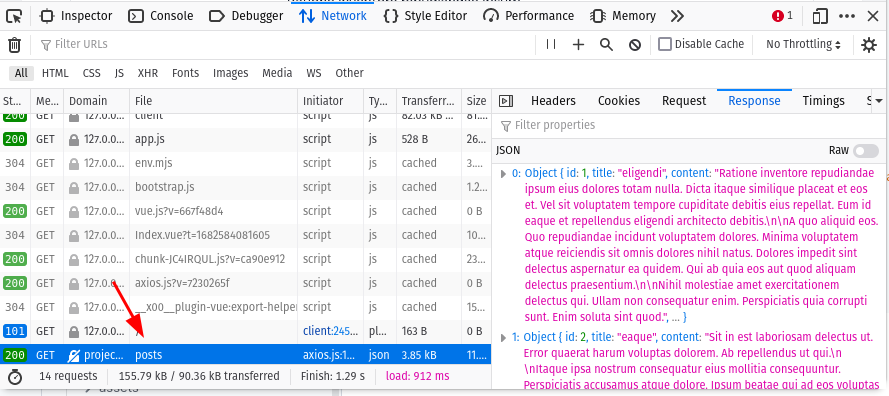Open network settings gear
The height and width of the screenshot is (396, 889).
click(869, 45)
